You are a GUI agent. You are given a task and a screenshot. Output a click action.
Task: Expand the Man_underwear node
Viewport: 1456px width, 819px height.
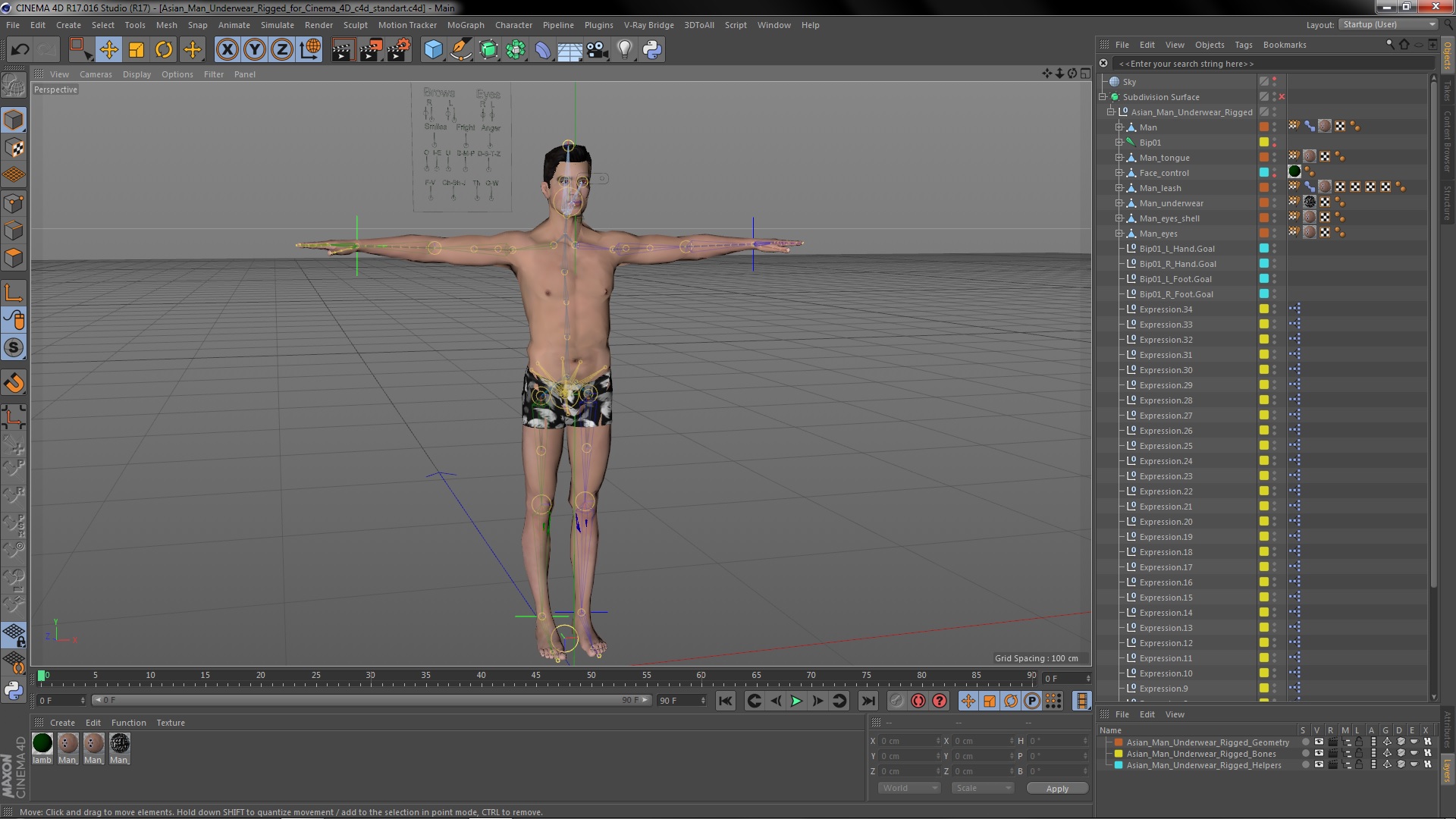pyautogui.click(x=1119, y=203)
